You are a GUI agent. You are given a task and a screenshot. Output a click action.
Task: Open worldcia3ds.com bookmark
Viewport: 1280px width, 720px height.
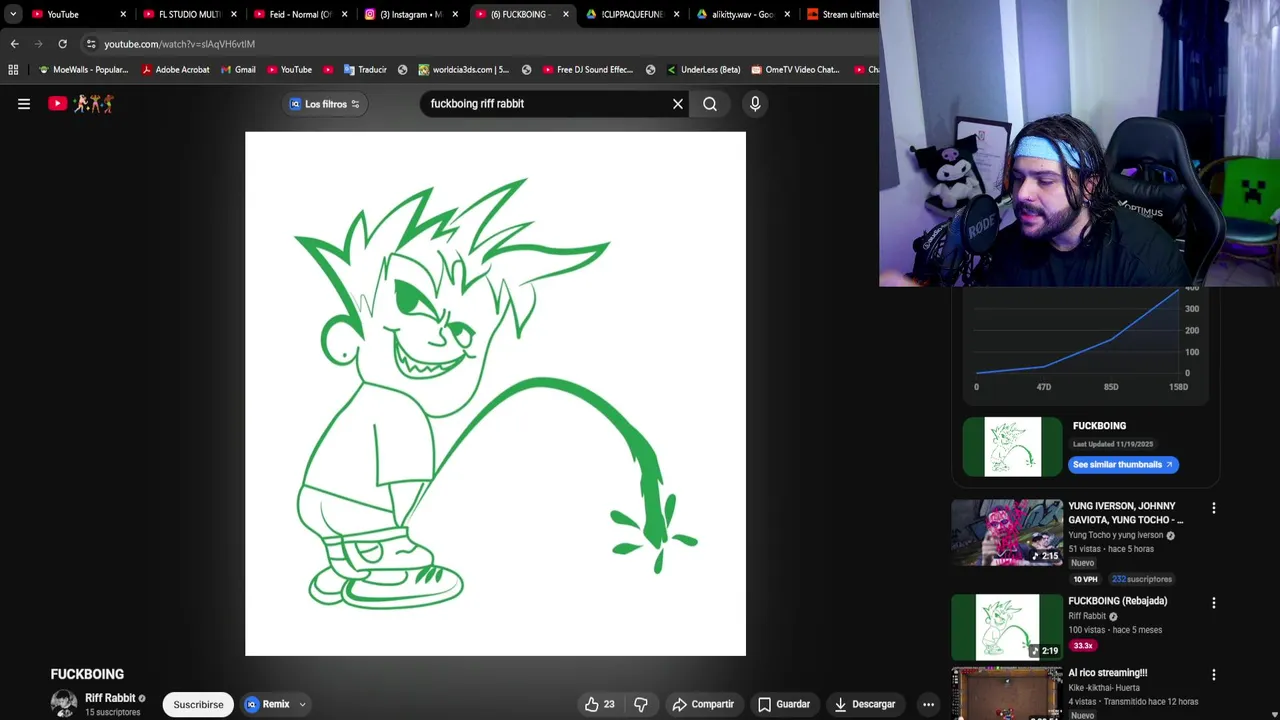click(x=464, y=70)
